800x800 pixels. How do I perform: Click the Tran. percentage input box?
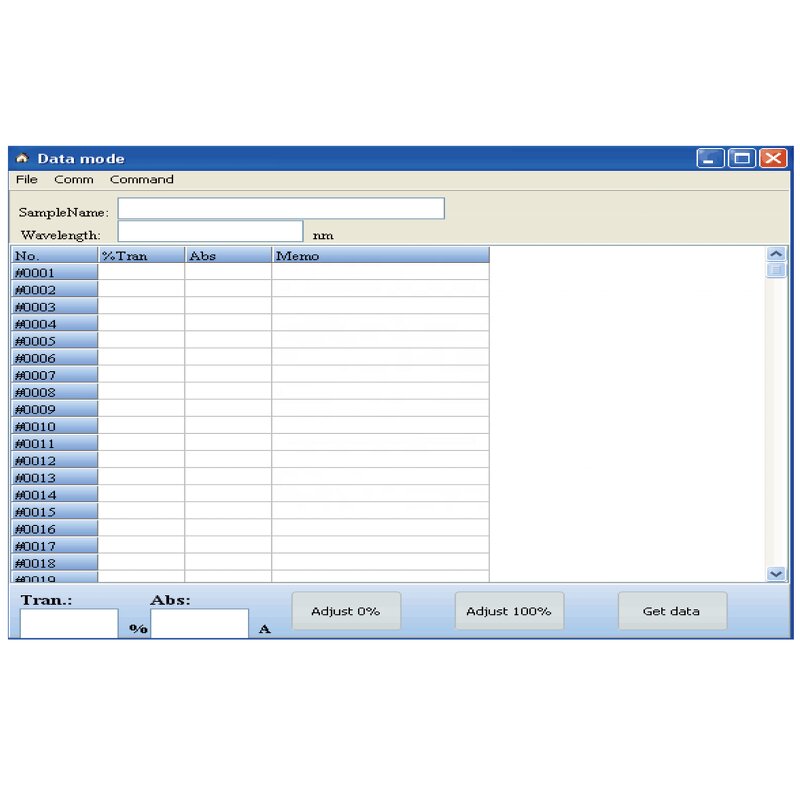tap(67, 622)
